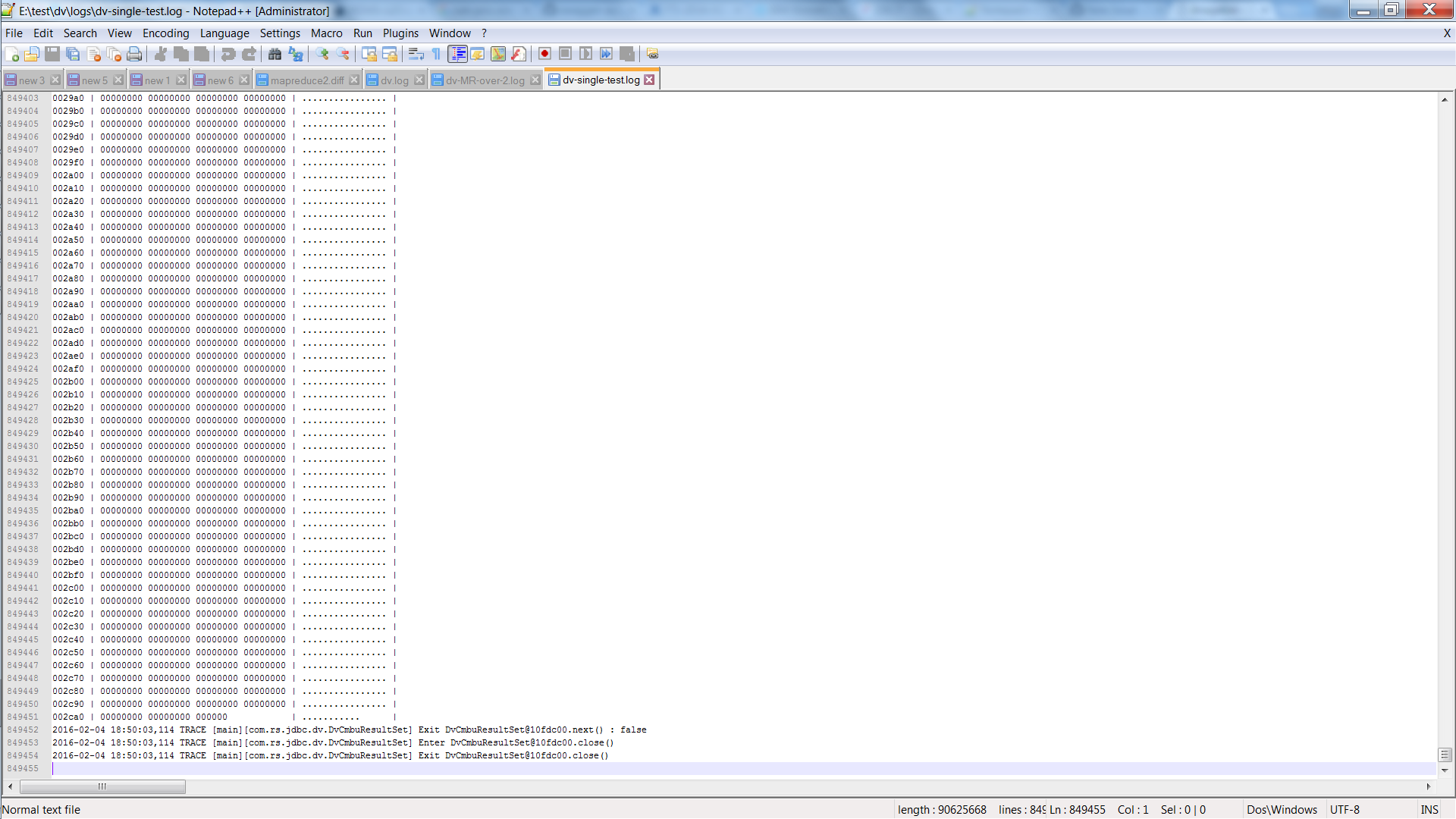The image size is (1456, 819).
Task: Open the Window menu
Action: click(x=450, y=33)
